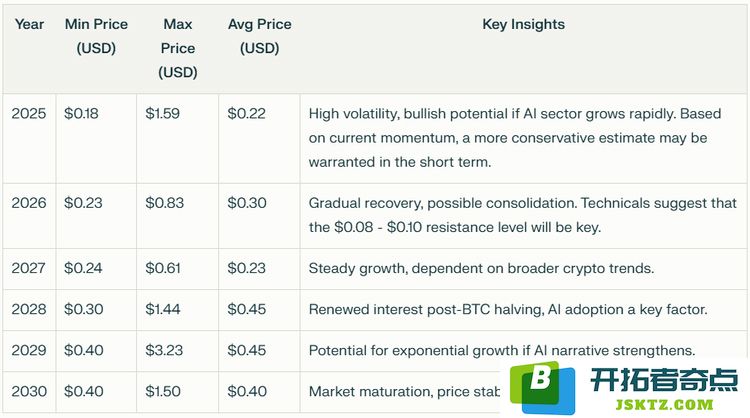
Task: Click the $1.50 max price cell
Action: (163, 391)
